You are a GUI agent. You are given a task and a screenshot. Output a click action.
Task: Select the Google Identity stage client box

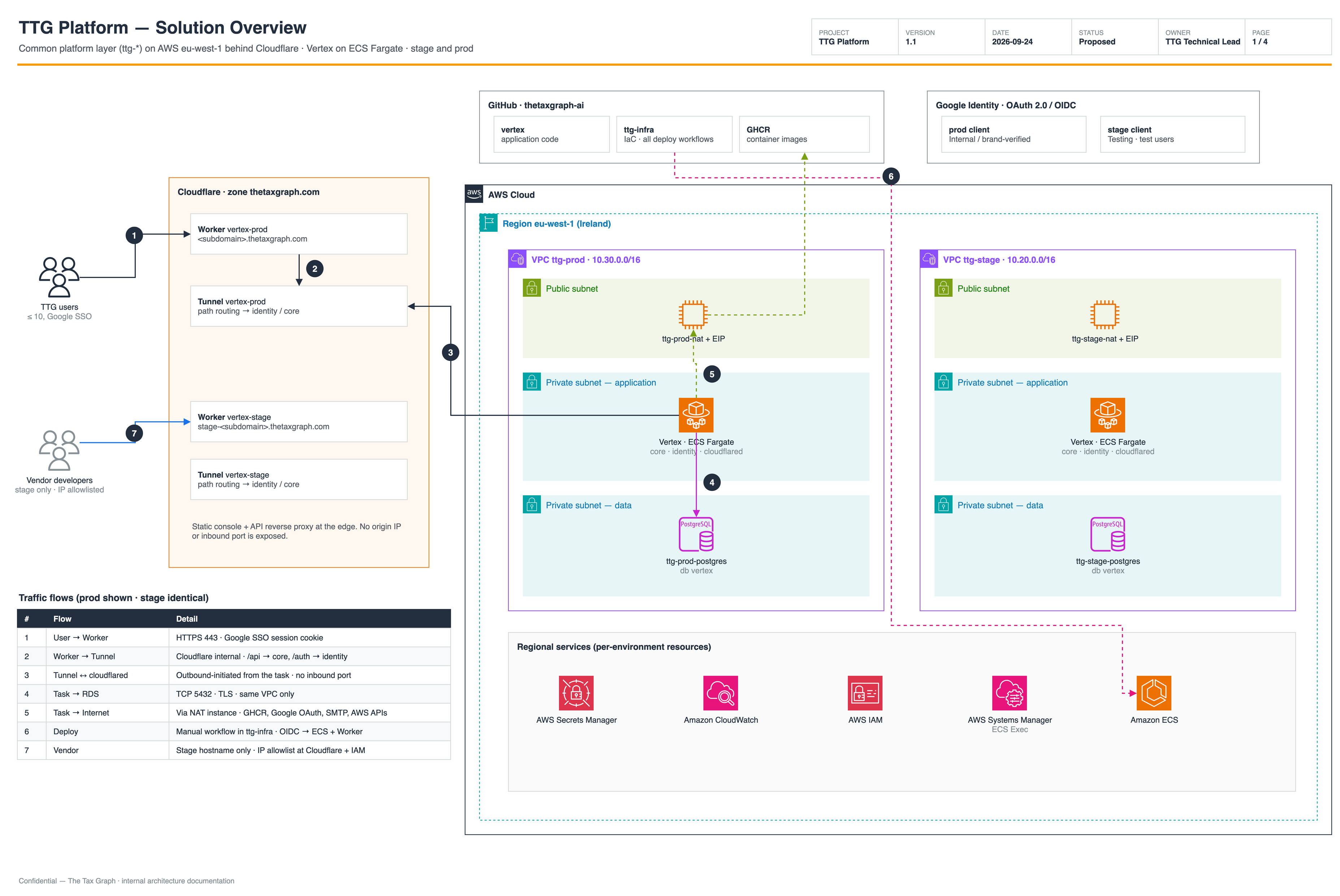(x=1172, y=134)
